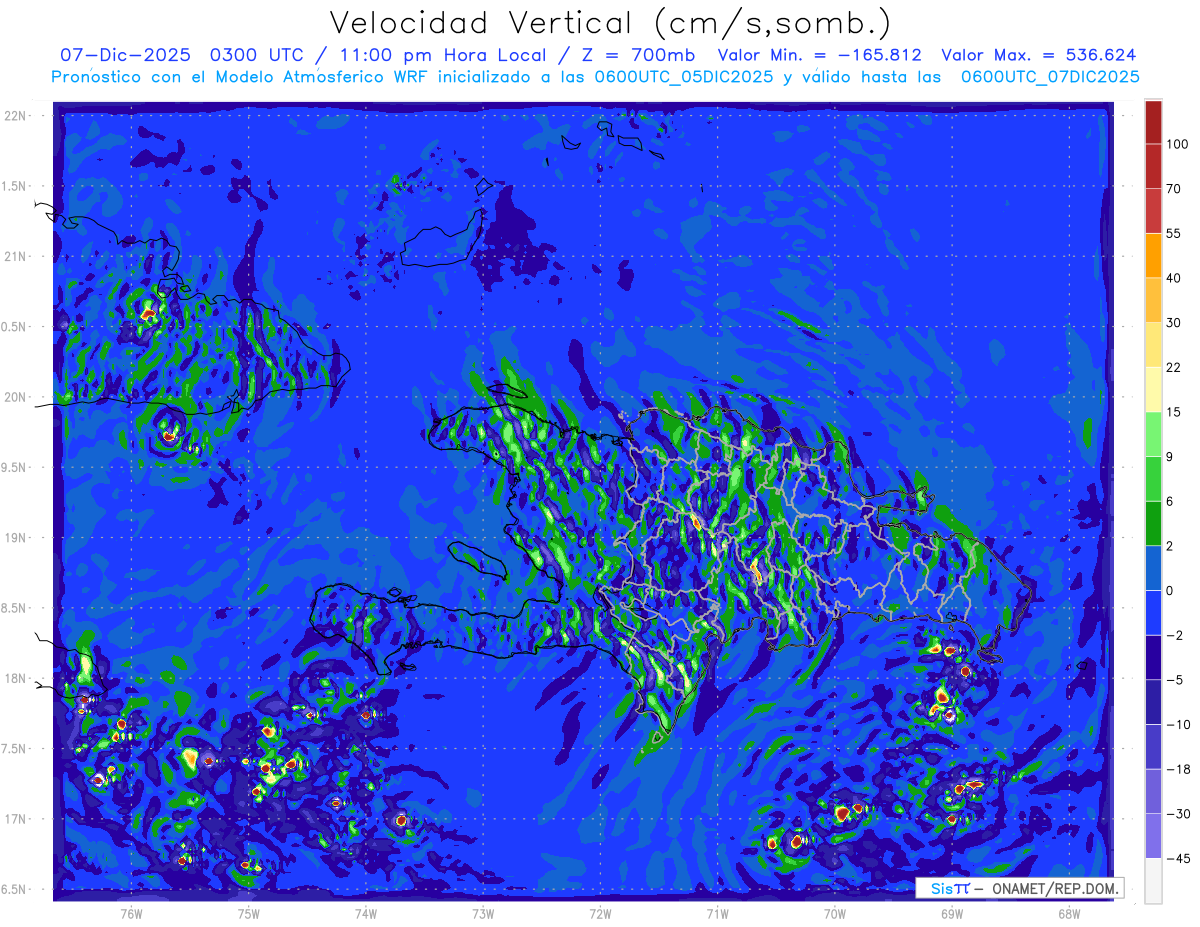Select the '19N' latitude label
The height and width of the screenshot is (927, 1200).
(x=16, y=538)
